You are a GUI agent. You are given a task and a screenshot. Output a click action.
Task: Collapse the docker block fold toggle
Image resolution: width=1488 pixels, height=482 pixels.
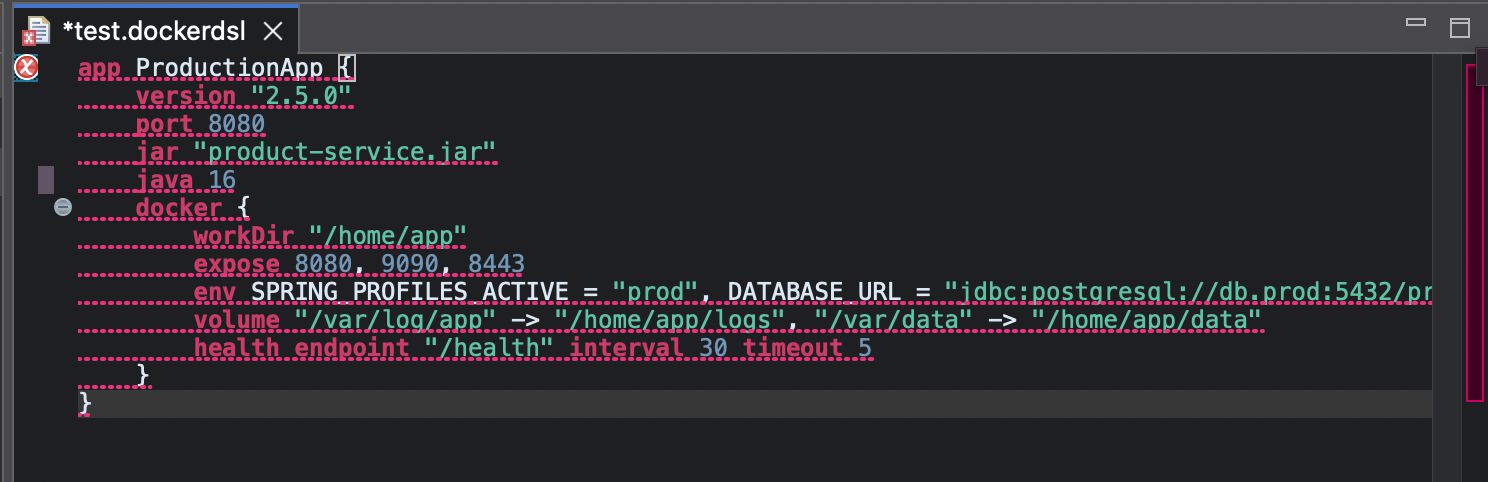tap(63, 207)
